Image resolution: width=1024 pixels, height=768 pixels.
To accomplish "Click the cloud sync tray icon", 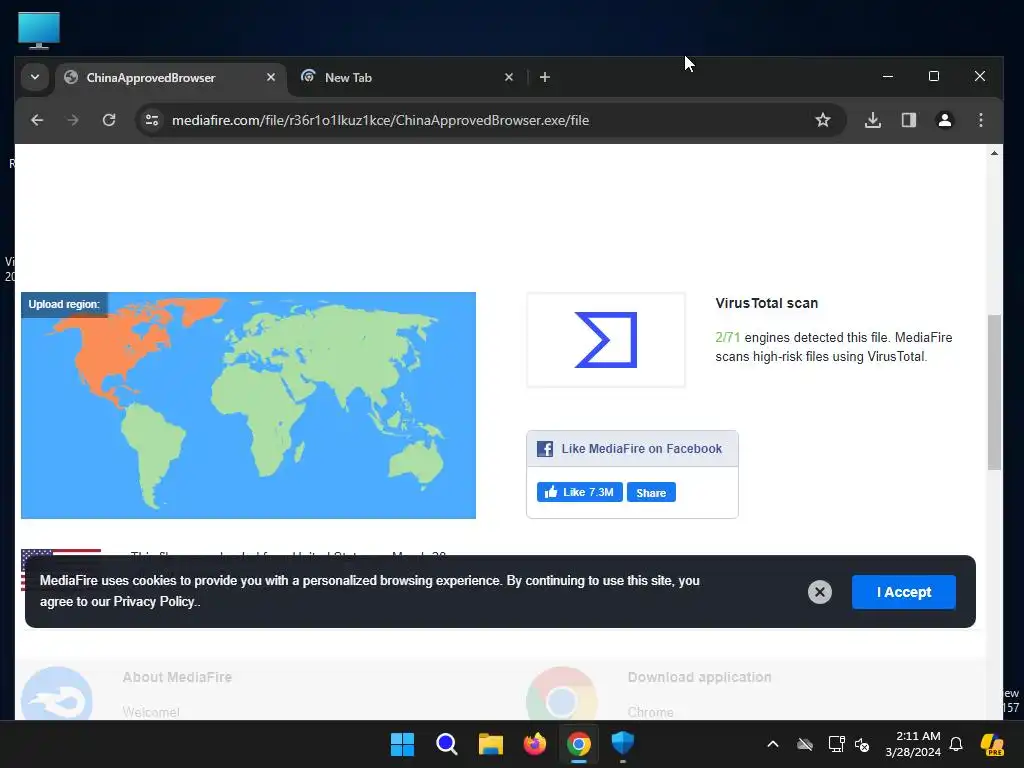I will [805, 744].
